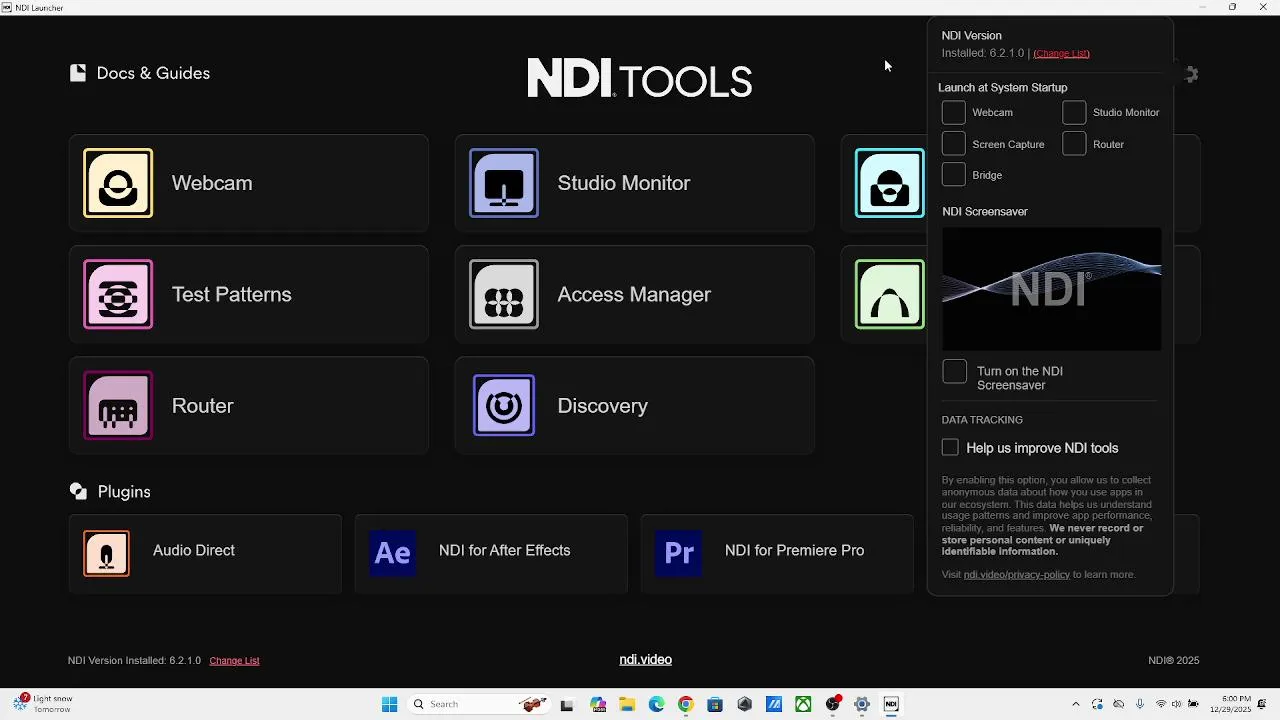Enable Bridge launch at system startup

(x=954, y=174)
